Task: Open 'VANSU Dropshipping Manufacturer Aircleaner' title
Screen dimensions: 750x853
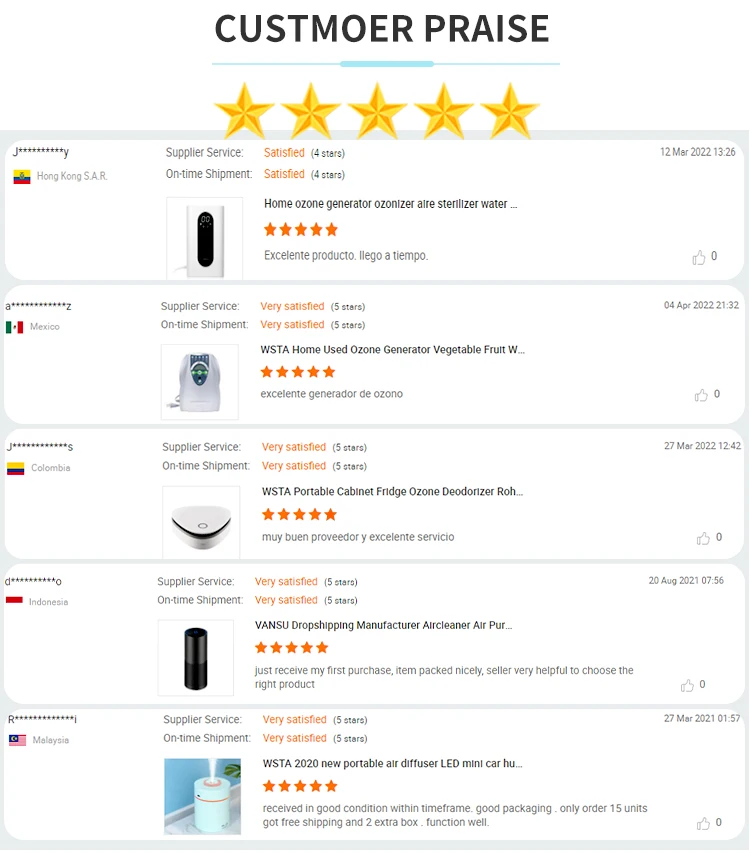Action: [x=383, y=626]
